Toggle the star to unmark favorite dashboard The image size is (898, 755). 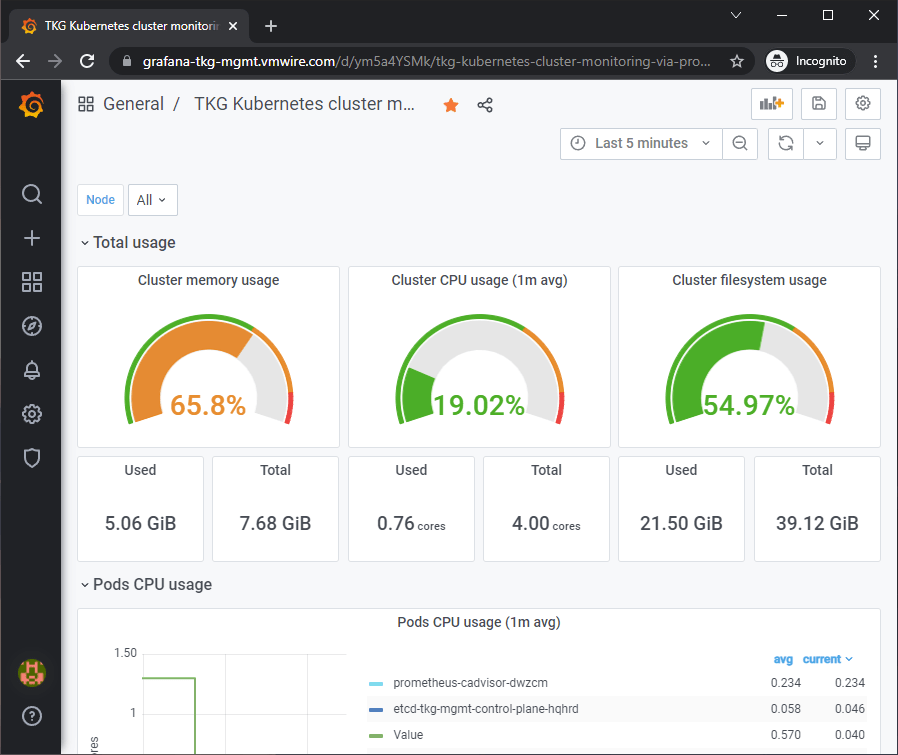coord(451,105)
